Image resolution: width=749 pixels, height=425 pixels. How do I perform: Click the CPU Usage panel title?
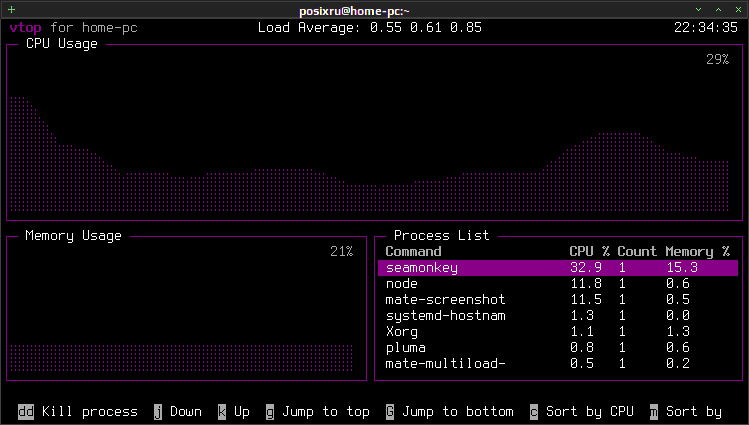click(x=62, y=44)
